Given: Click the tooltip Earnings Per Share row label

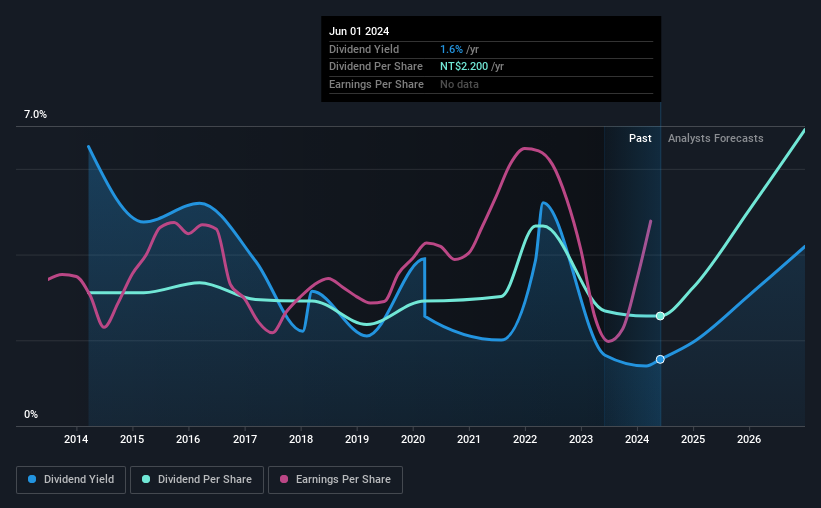Looking at the screenshot, I should (x=376, y=84).
